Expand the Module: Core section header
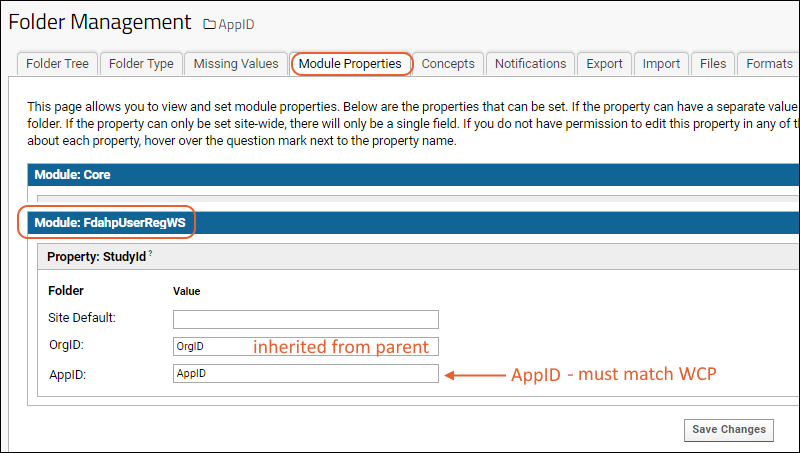800x453 pixels. pyautogui.click(x=72, y=174)
